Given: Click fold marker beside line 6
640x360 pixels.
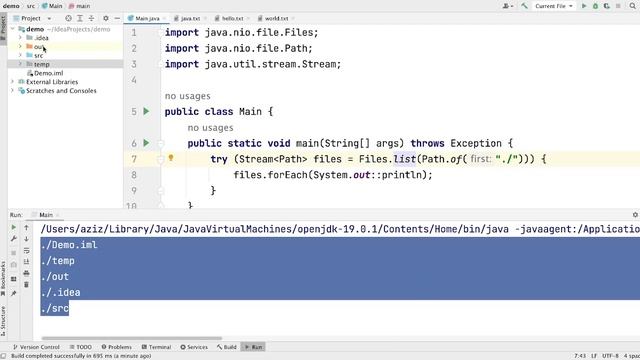Looking at the screenshot, I should point(161,143).
